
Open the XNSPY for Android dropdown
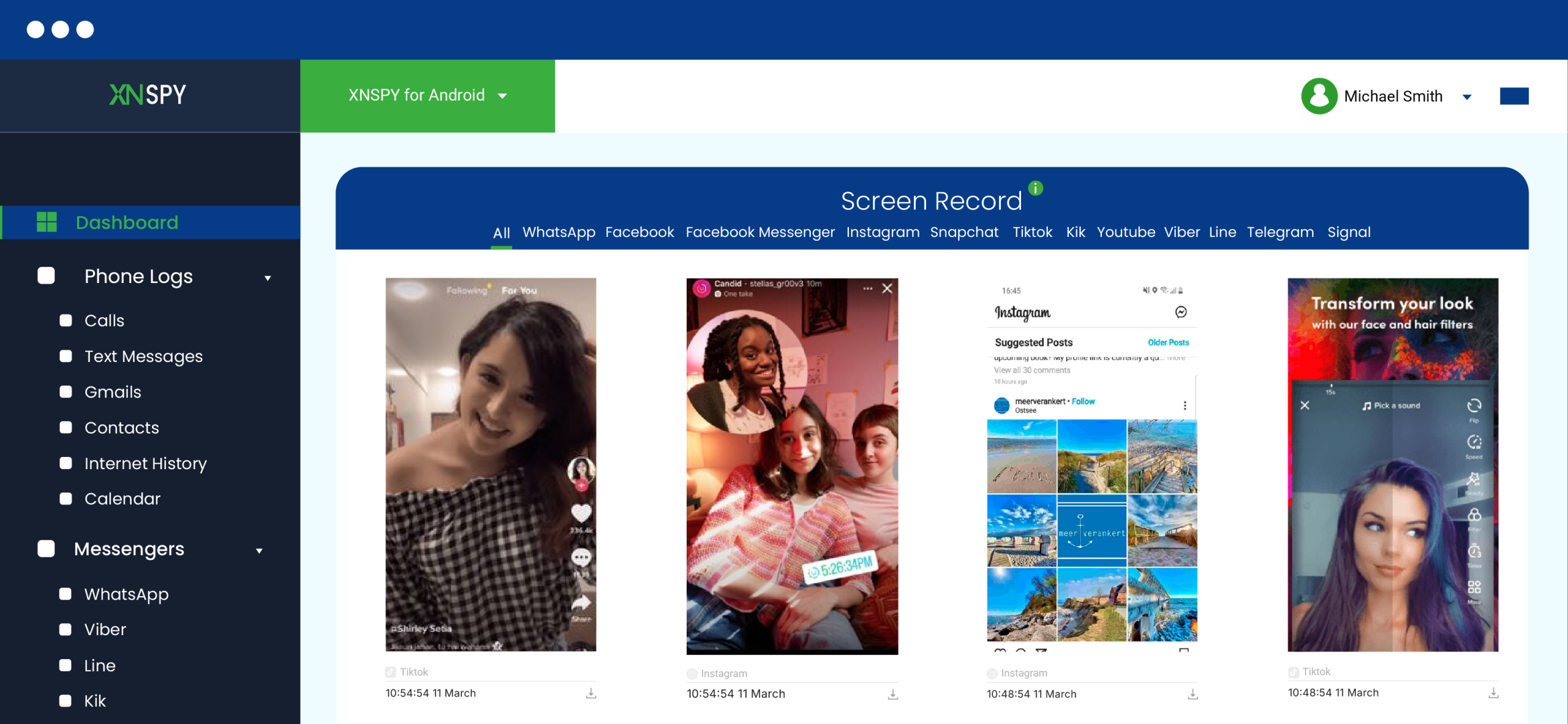[x=427, y=96]
